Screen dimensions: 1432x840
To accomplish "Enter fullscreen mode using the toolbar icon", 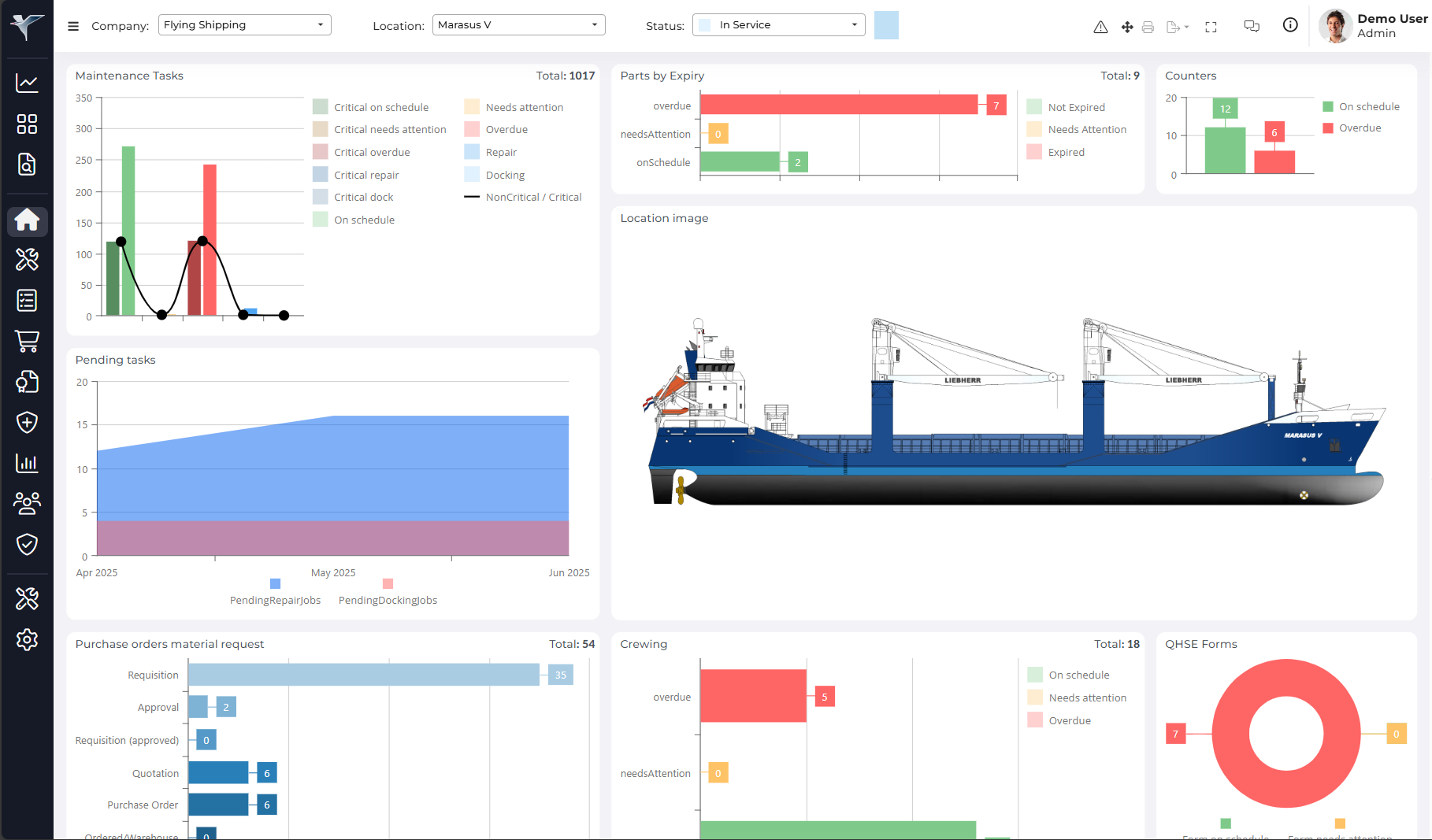I will coord(1211,26).
